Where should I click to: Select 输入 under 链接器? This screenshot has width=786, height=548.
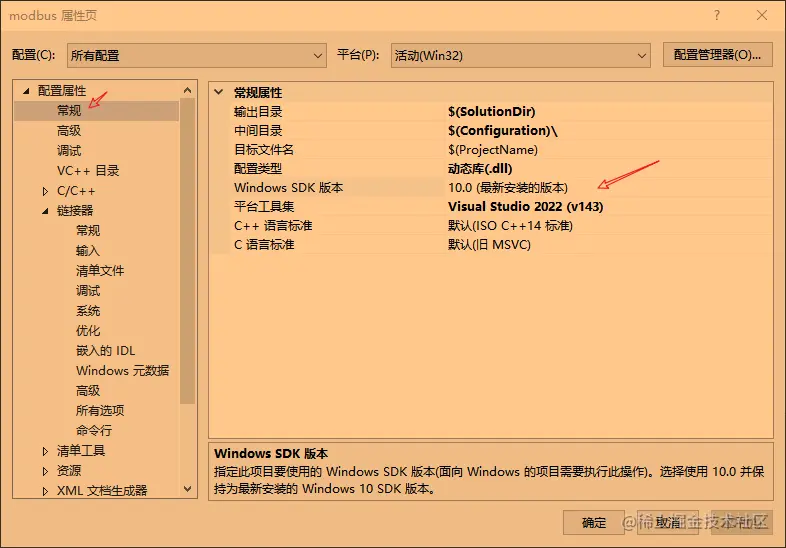[x=88, y=251]
